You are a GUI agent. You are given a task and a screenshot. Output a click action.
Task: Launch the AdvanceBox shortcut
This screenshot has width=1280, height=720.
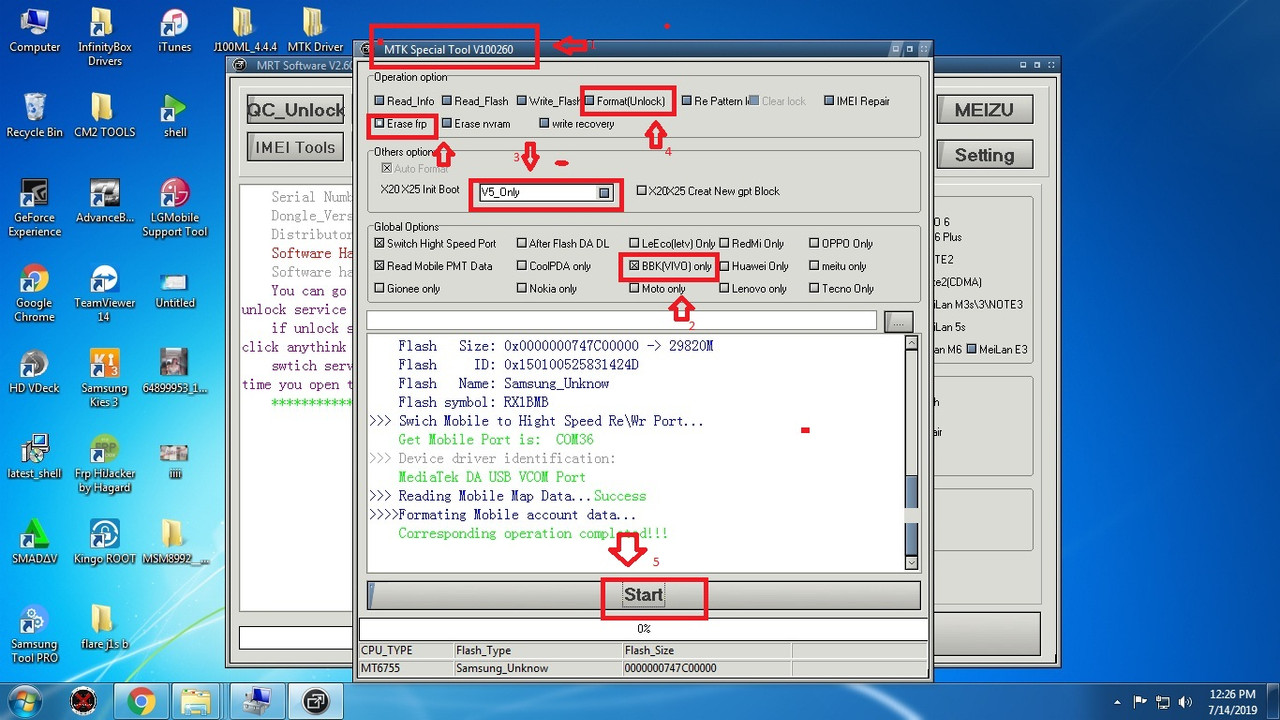[x=105, y=200]
